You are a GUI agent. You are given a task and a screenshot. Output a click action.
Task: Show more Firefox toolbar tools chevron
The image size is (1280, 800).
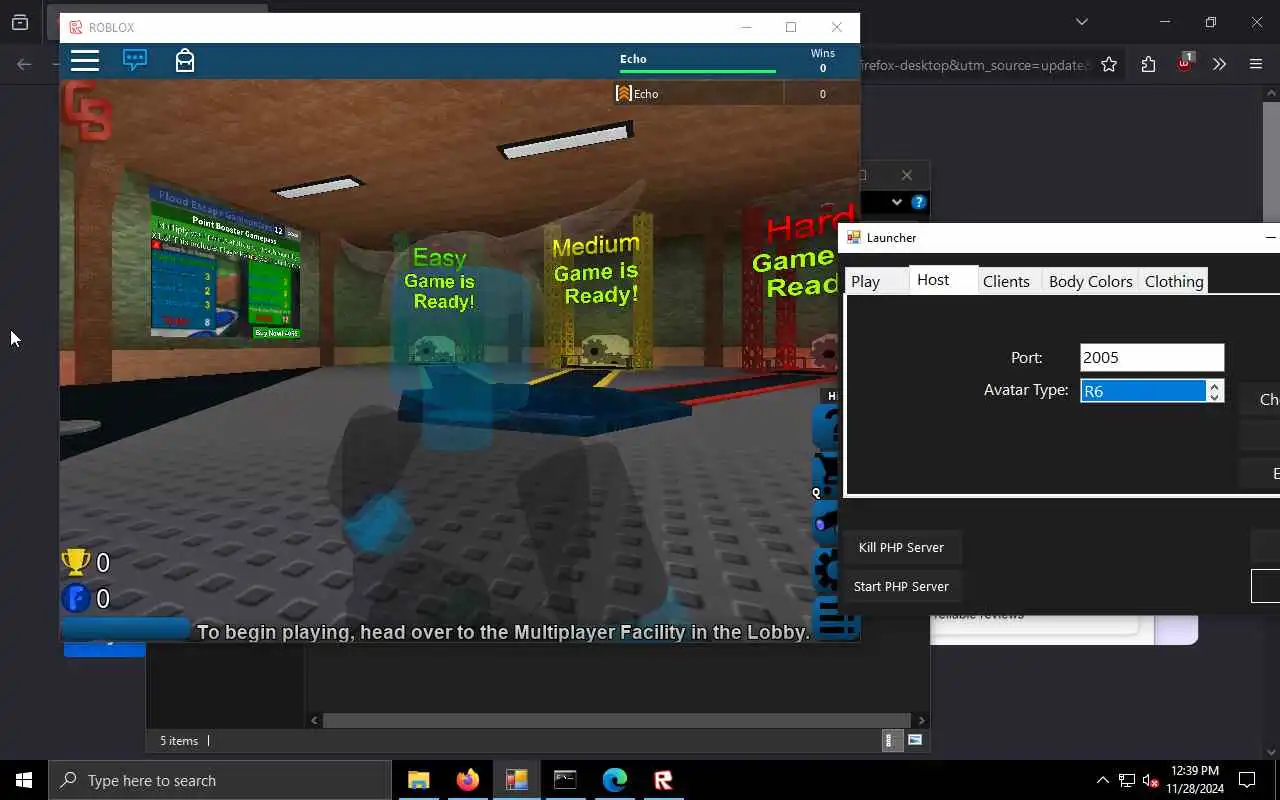tap(1219, 64)
